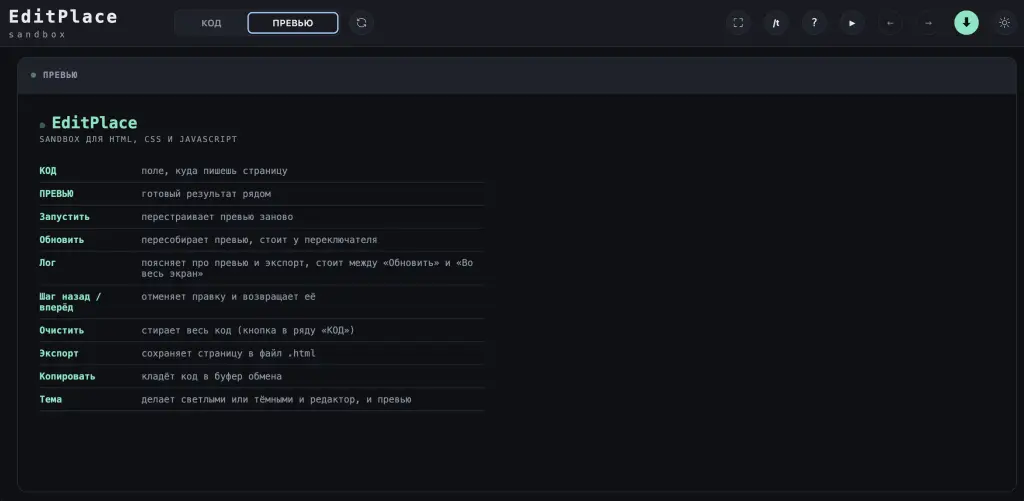The width and height of the screenshot is (1024, 501).
Task: Click the "Очистить" row label
Action: pyautogui.click(x=61, y=331)
